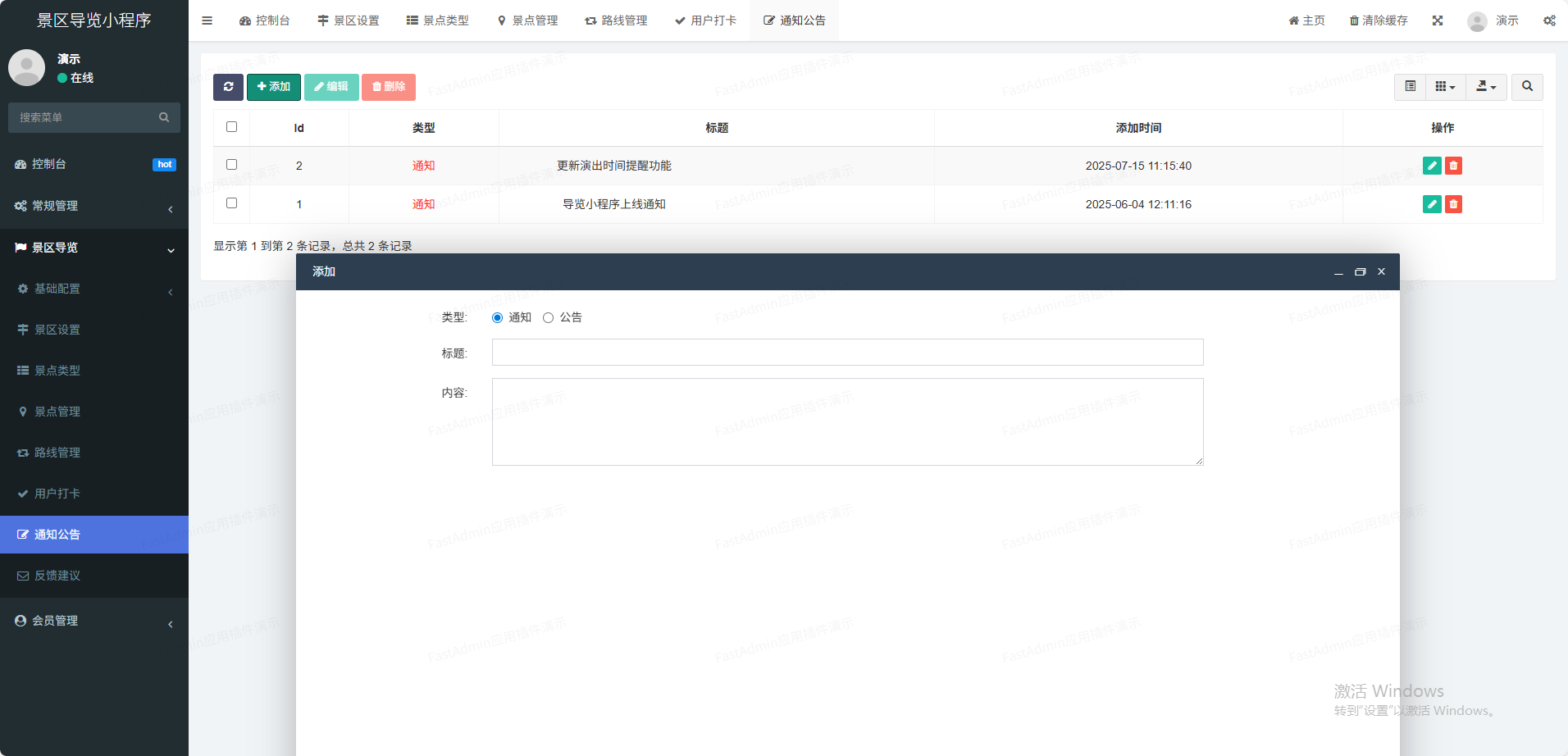Switch to the 景点管理 tab
The height and width of the screenshot is (756, 1568).
pos(527,20)
